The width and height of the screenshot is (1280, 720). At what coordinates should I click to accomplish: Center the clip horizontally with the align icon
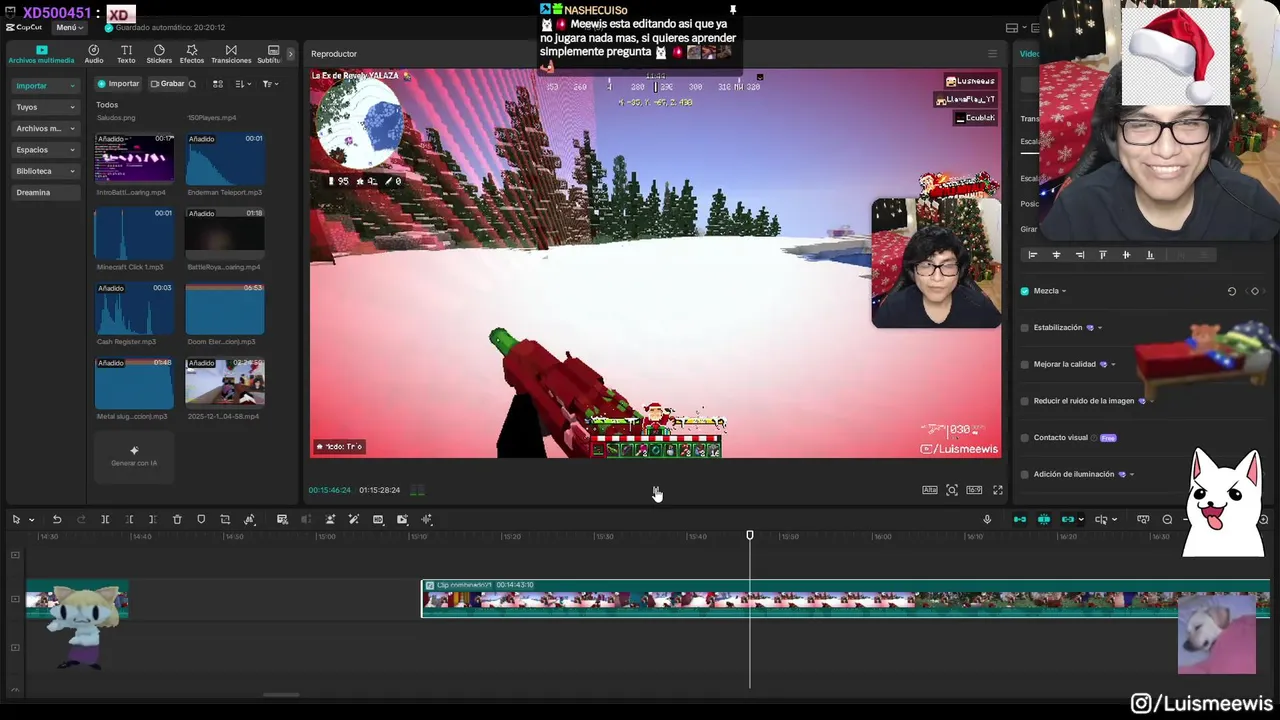pos(1056,255)
